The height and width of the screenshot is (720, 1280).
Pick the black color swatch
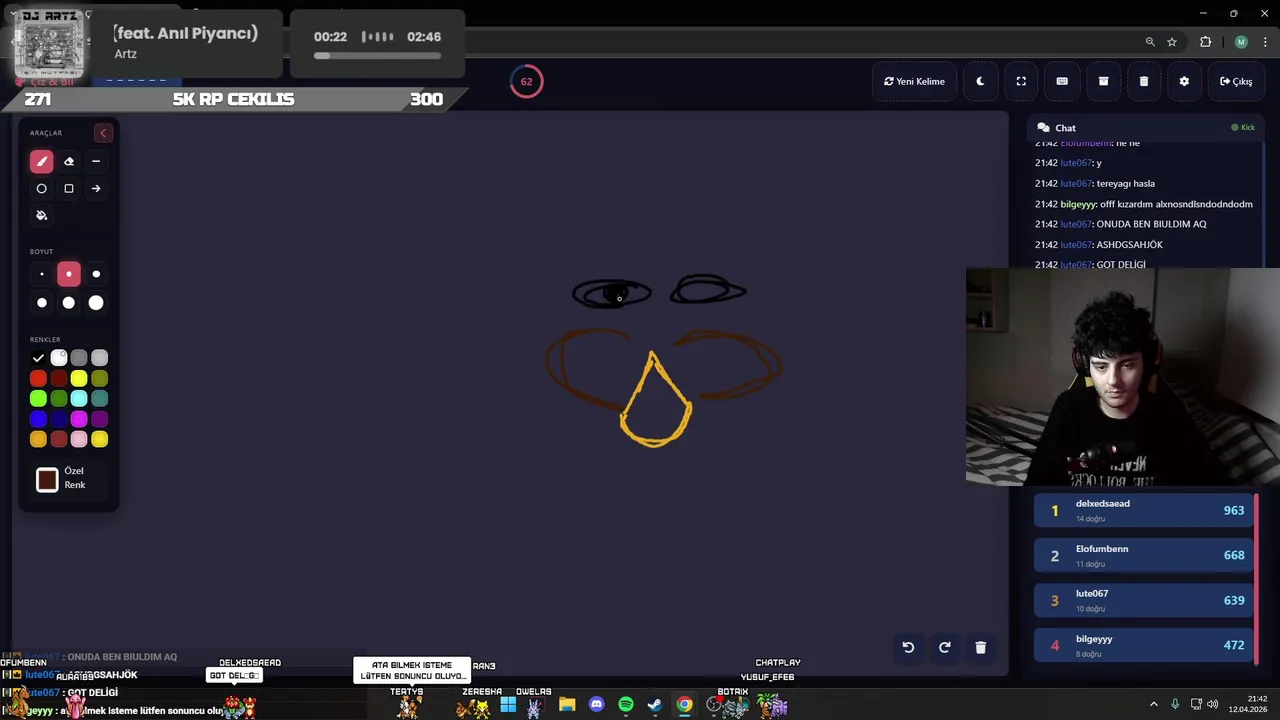click(x=38, y=358)
